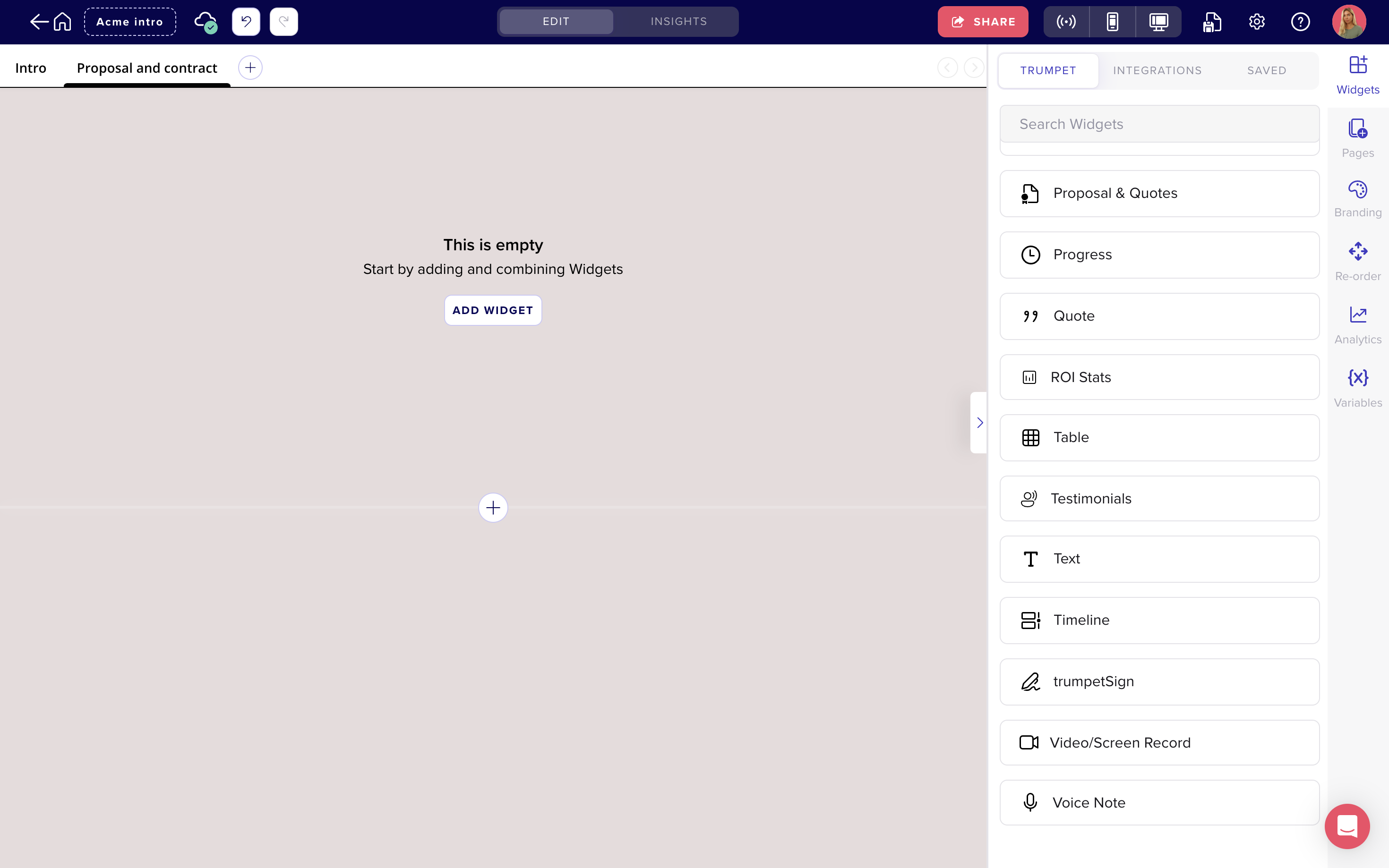The height and width of the screenshot is (868, 1389).
Task: Go to home via house icon
Action: [x=62, y=22]
